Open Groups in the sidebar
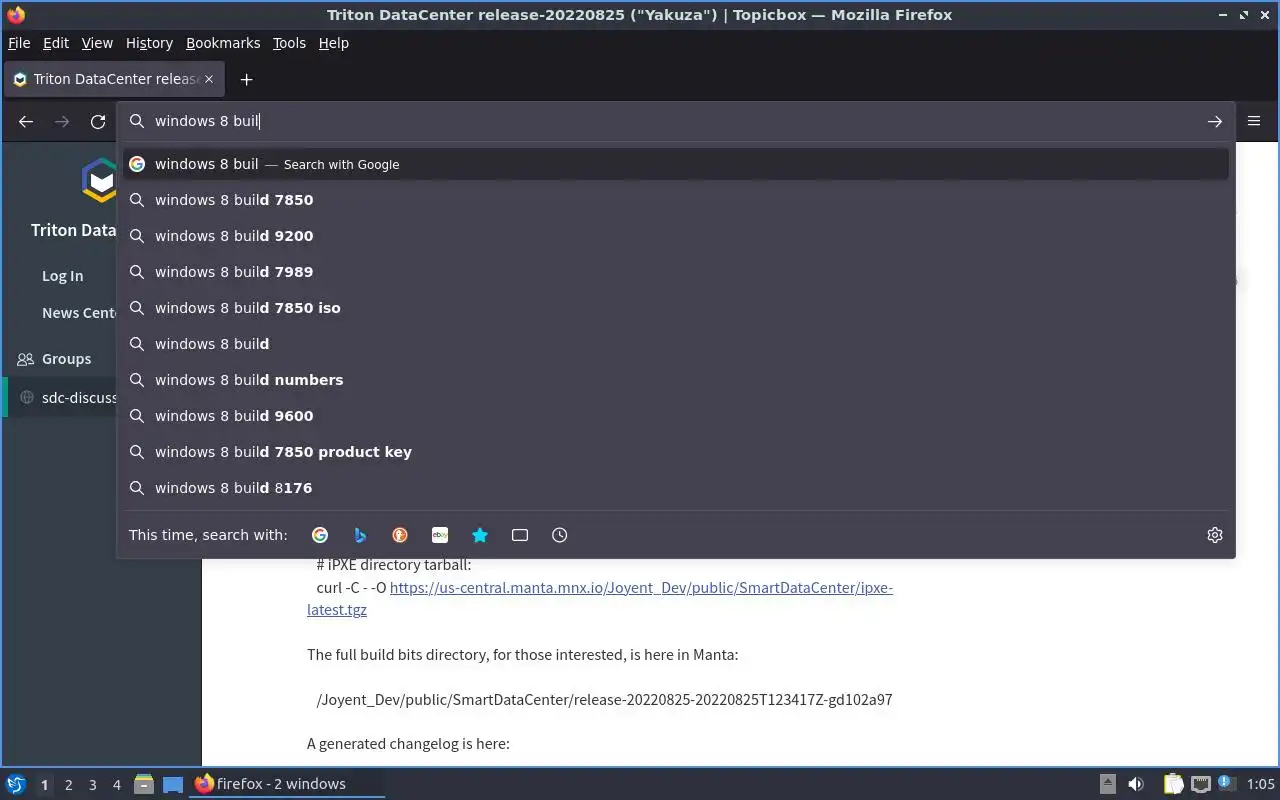1280x800 pixels. tap(66, 359)
